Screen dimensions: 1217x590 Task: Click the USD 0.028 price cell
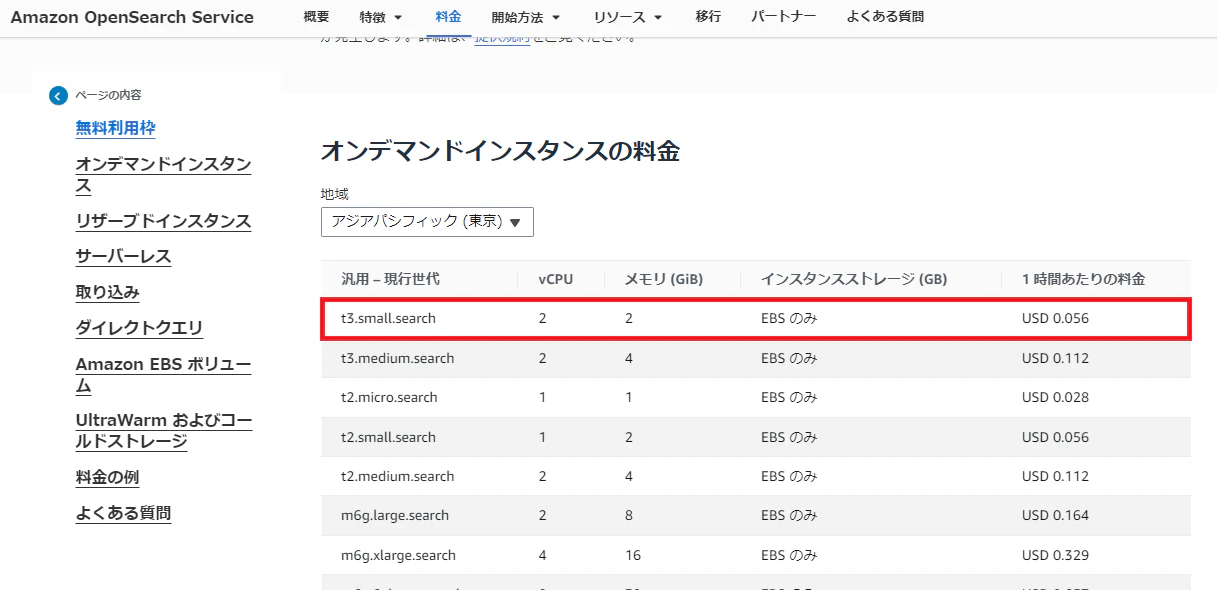pyautogui.click(x=1055, y=397)
